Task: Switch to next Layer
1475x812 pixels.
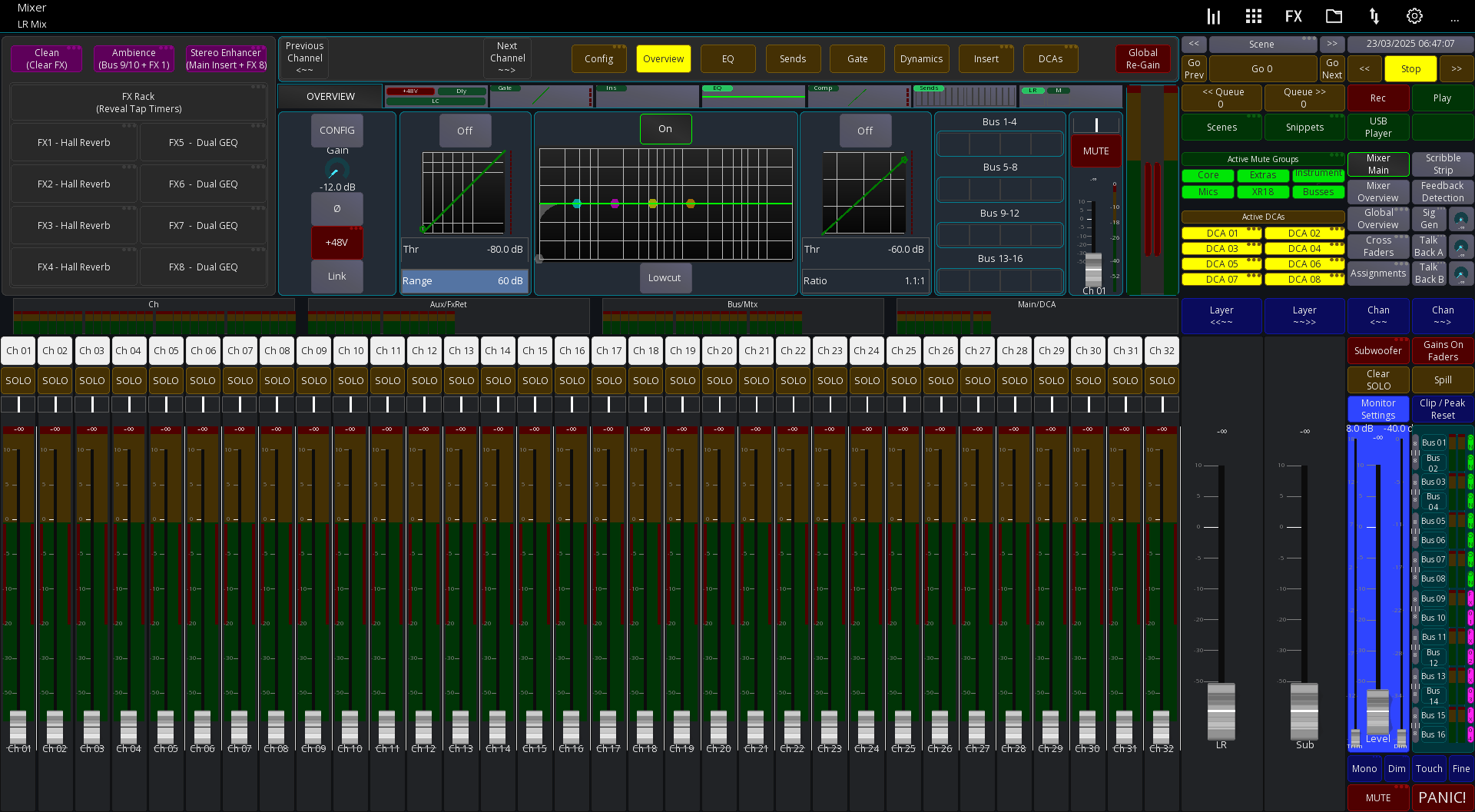Action: point(1304,316)
